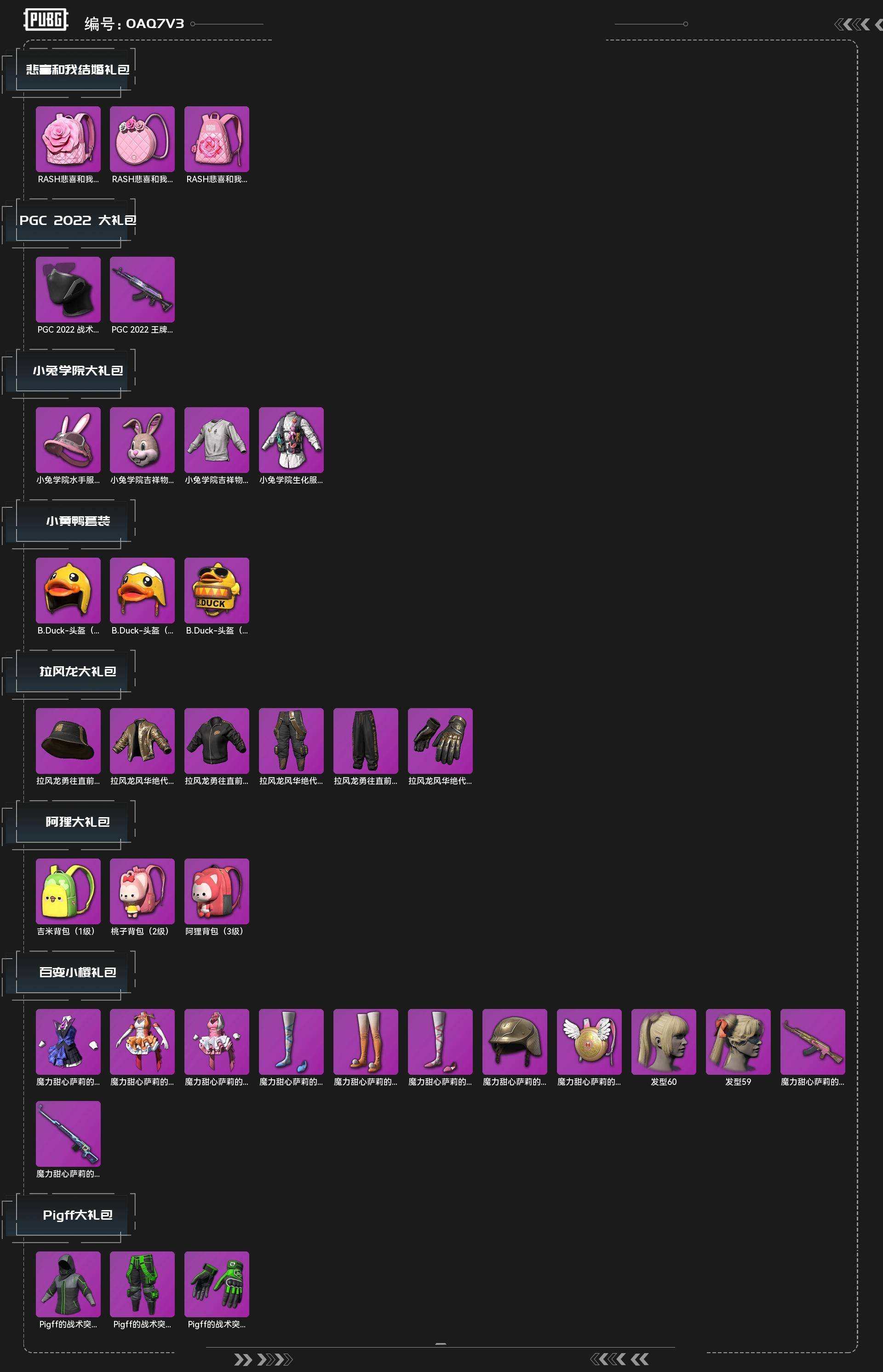This screenshot has width=883, height=1372.
Task: Click the bunny mascot head icon
Action: coord(142,440)
